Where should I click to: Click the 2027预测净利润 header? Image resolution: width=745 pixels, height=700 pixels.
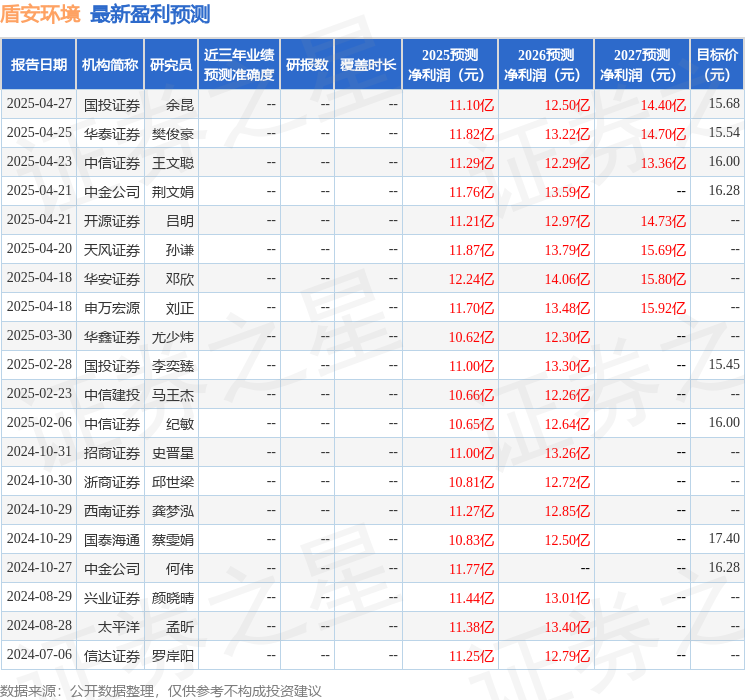click(642, 65)
